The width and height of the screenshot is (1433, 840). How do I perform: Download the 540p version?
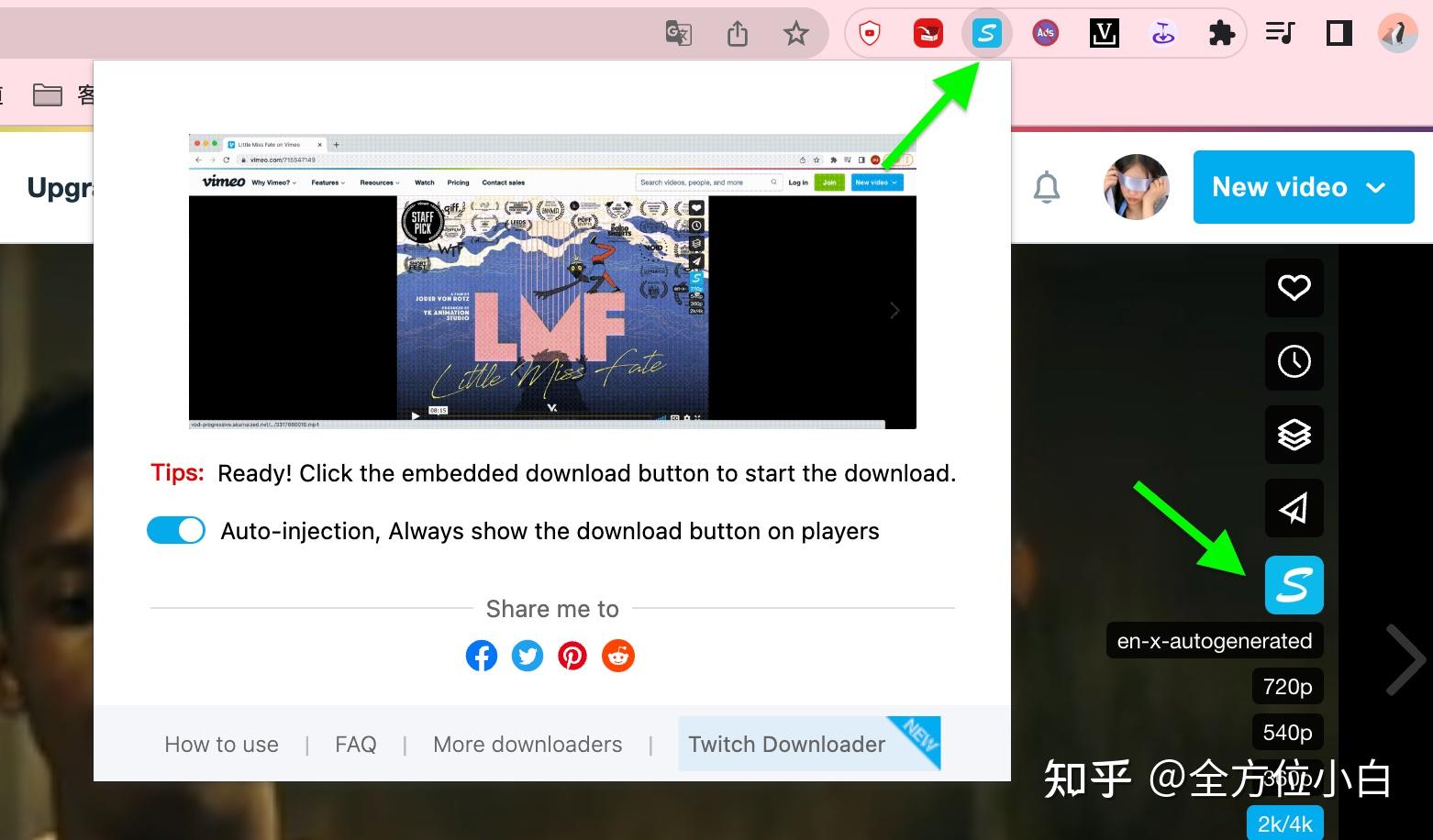click(x=1288, y=733)
